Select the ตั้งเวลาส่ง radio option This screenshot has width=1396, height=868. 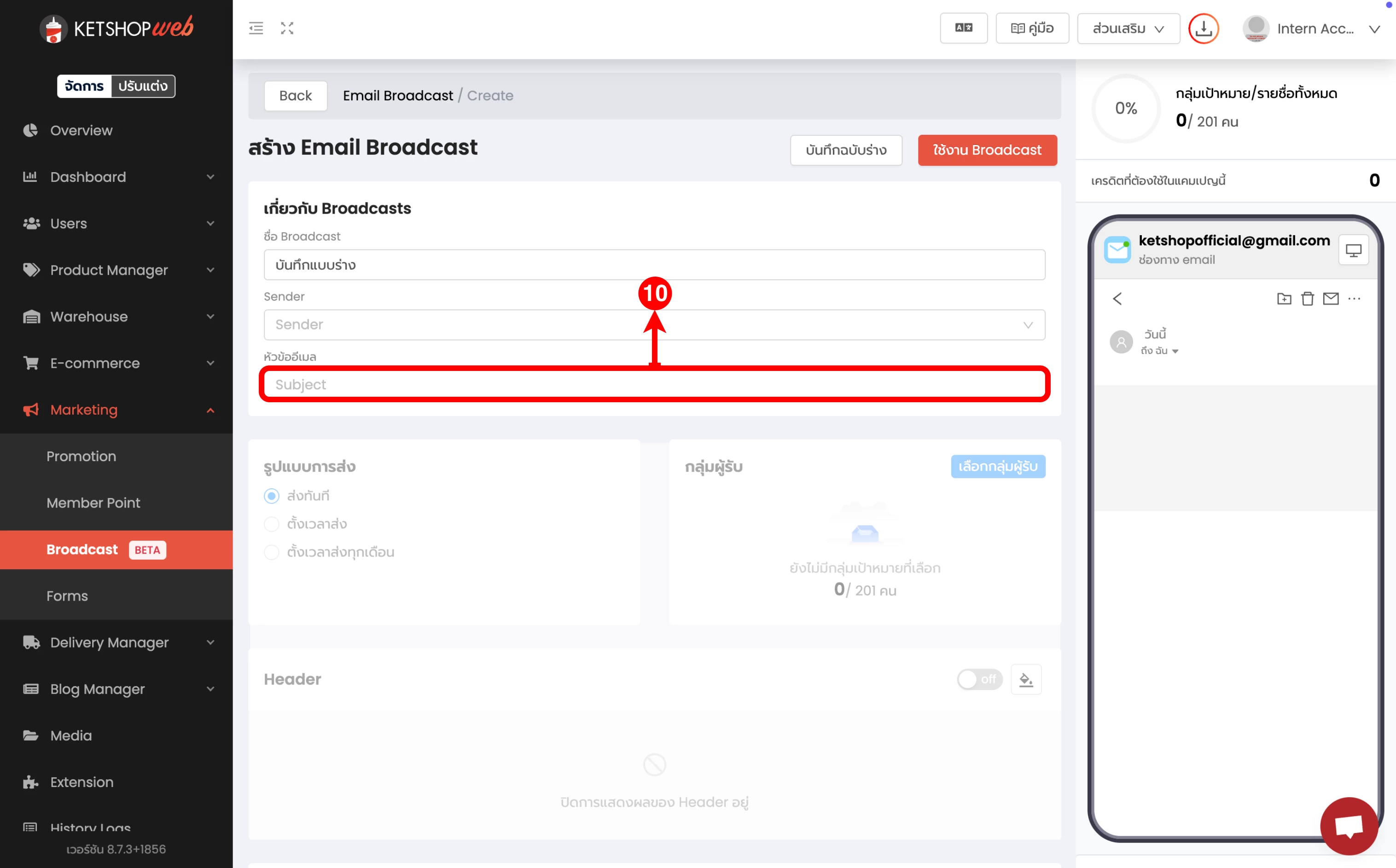pos(272,524)
